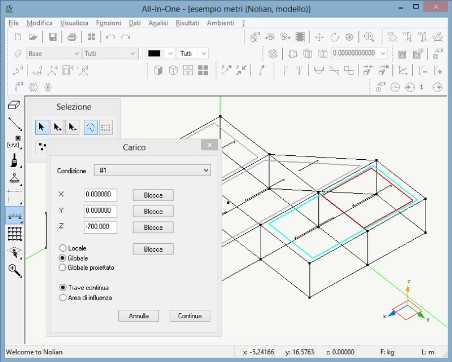The image size is (452, 362).
Task: Click the black color swatch
Action: (x=154, y=53)
